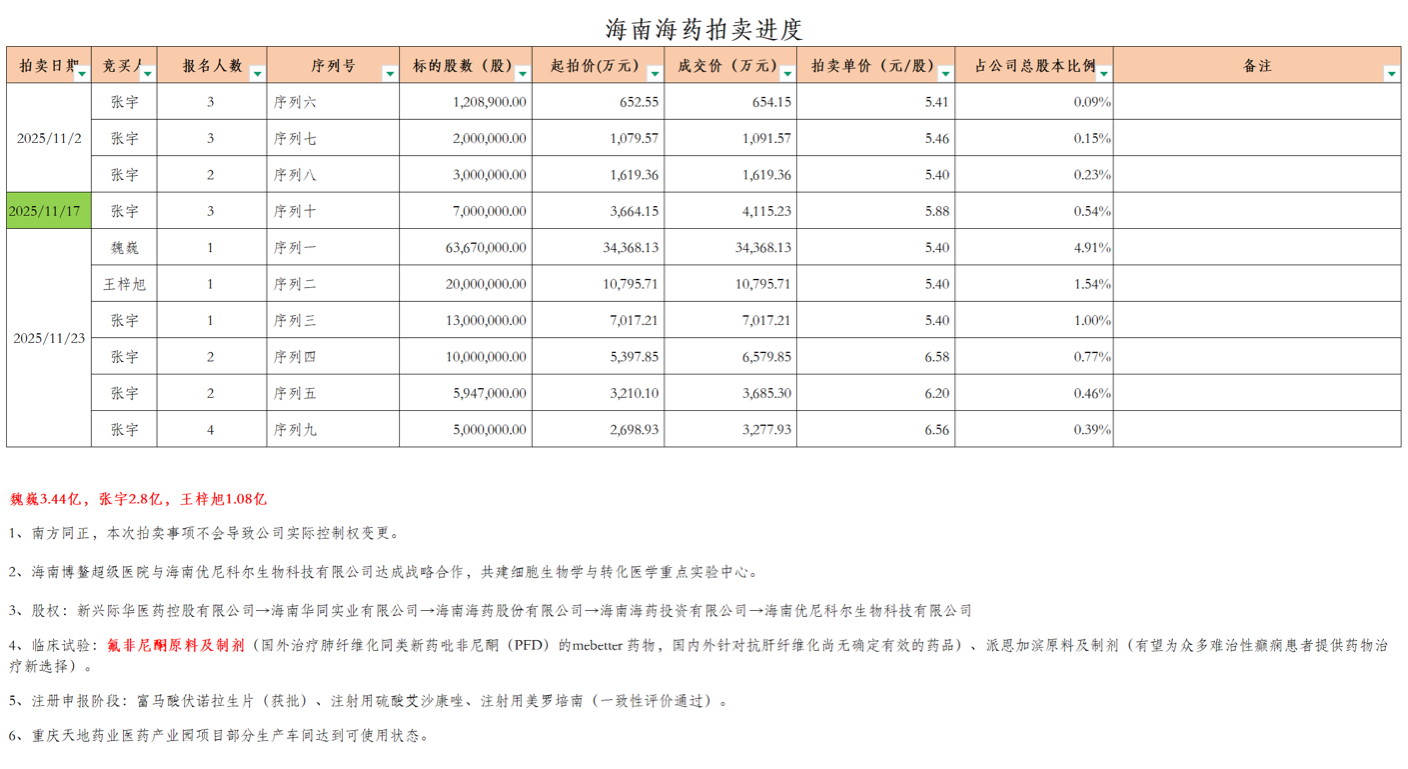Select the percentage cell 0.09%
Image resolution: width=1408 pixels, height=769 pixels.
pyautogui.click(x=1034, y=102)
